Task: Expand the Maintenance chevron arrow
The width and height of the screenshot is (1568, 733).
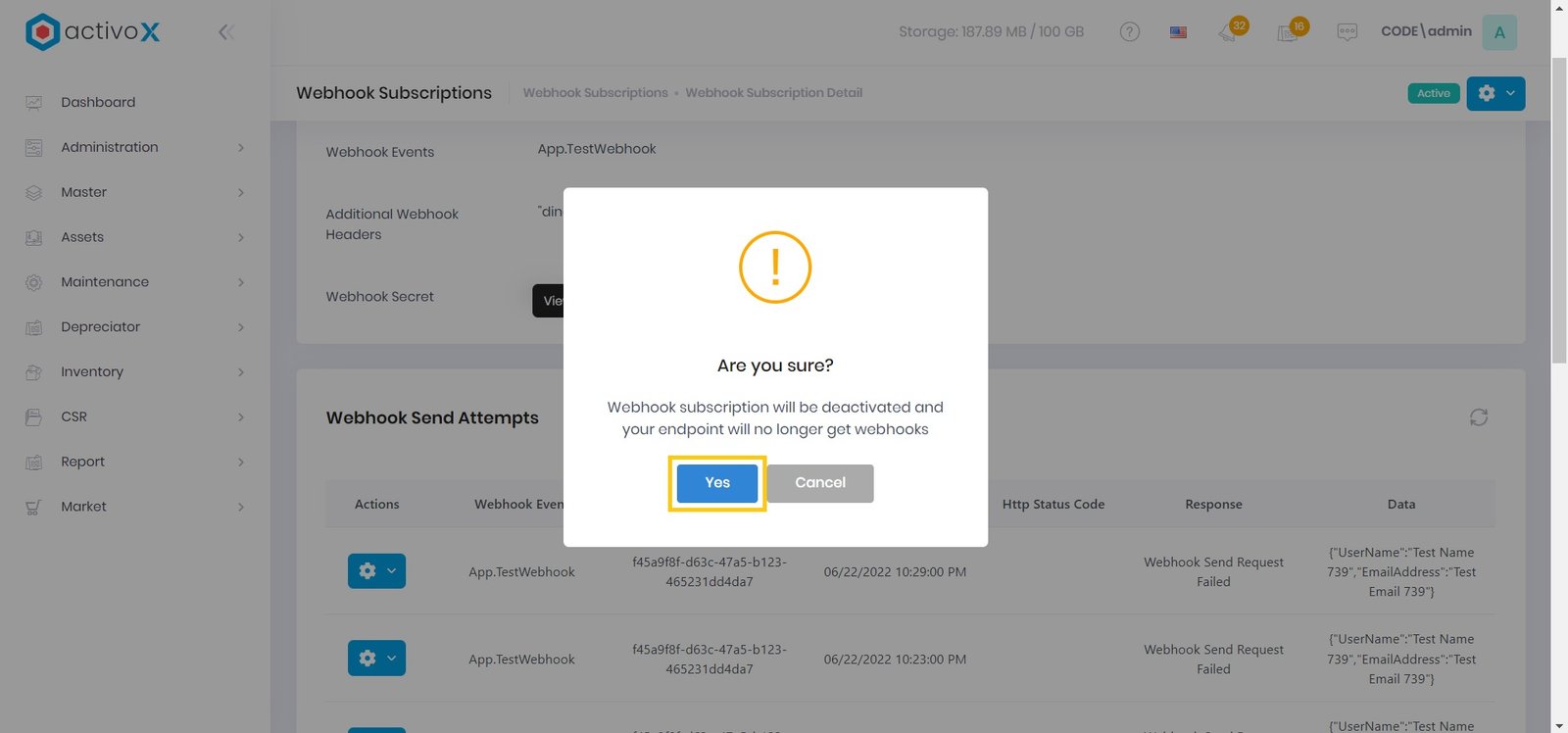Action: 241,282
